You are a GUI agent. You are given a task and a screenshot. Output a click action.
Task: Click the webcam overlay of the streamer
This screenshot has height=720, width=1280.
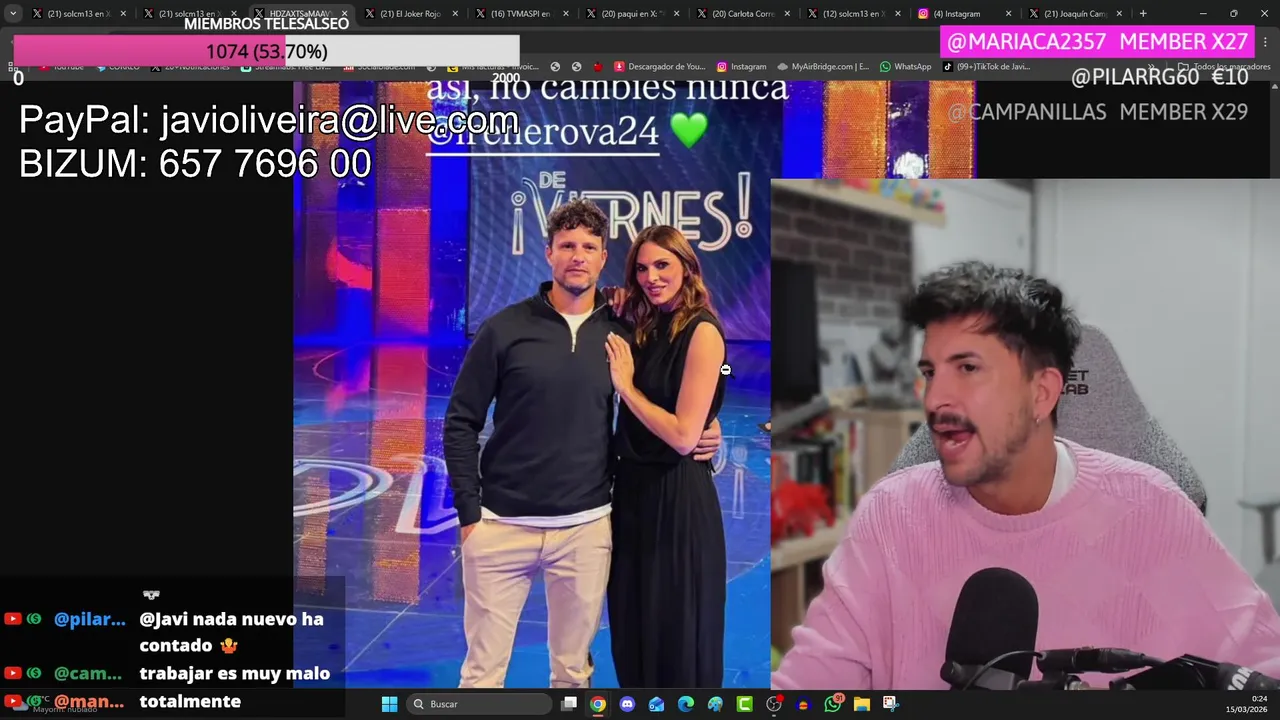pos(1025,435)
